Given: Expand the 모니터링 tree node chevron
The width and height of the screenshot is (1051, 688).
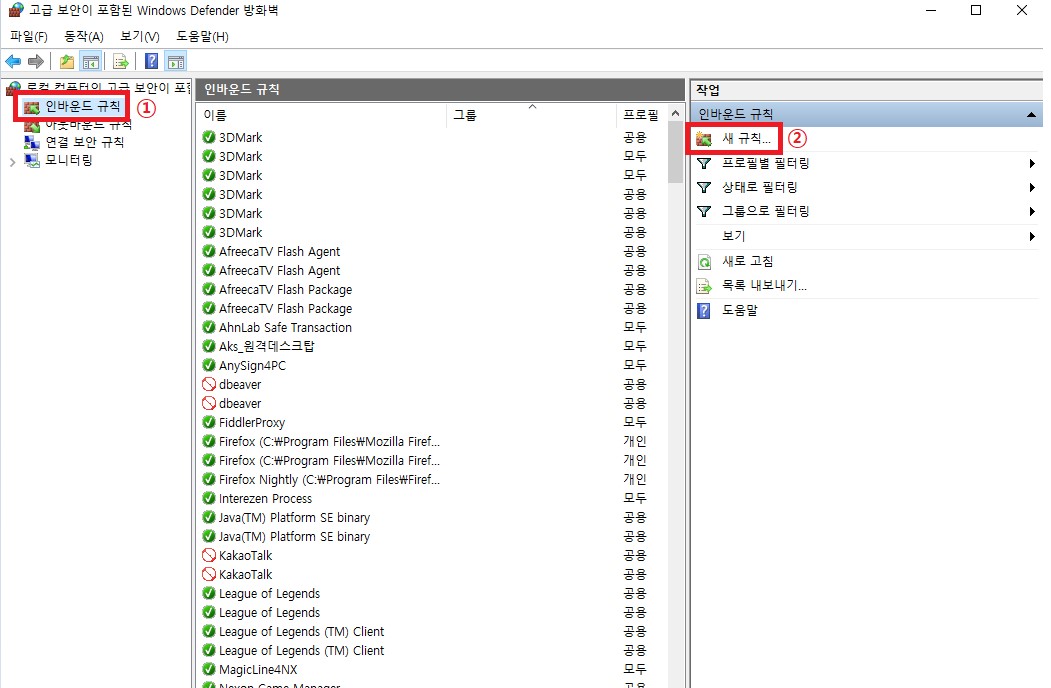Looking at the screenshot, I should point(12,162).
